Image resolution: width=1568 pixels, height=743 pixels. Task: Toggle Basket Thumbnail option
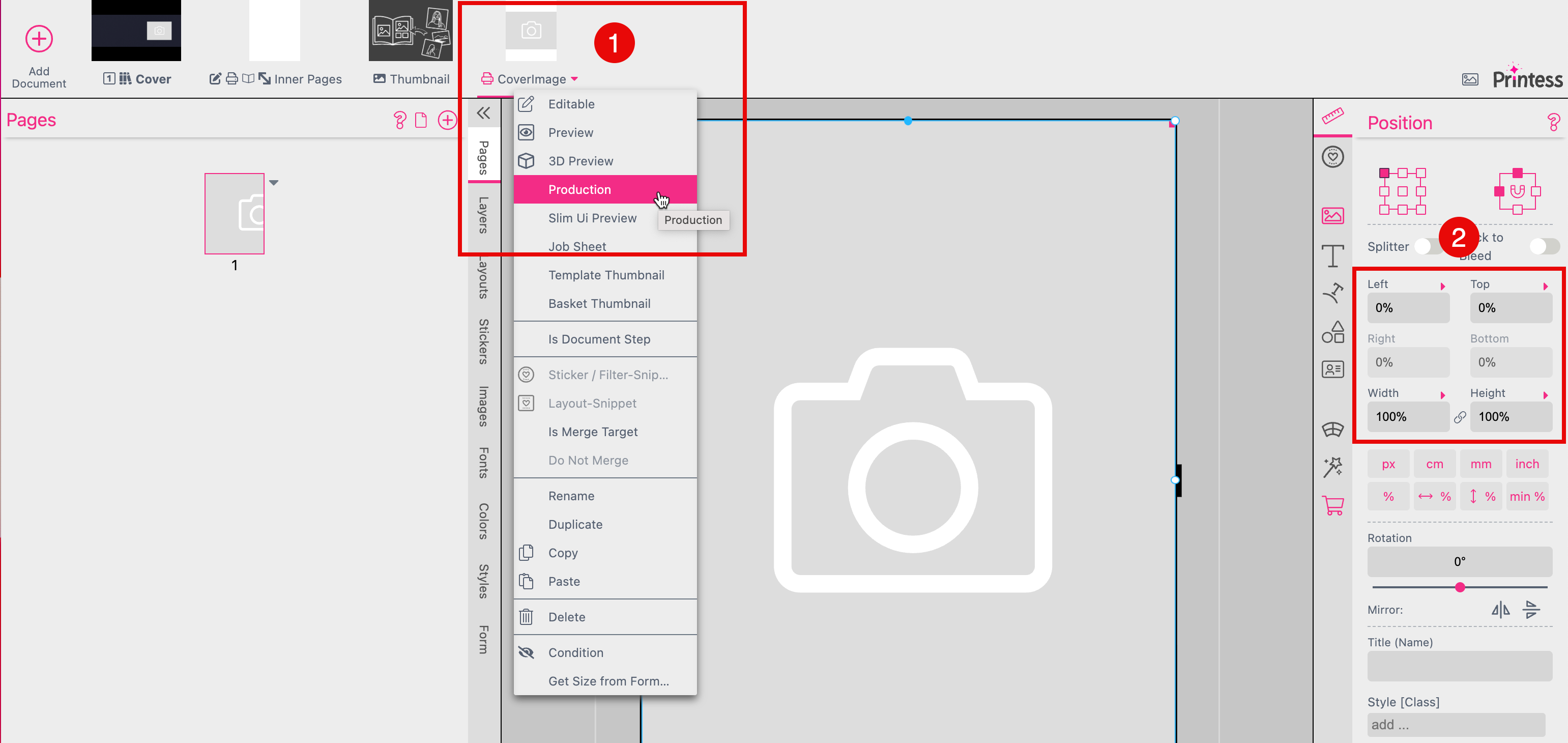tap(605, 303)
